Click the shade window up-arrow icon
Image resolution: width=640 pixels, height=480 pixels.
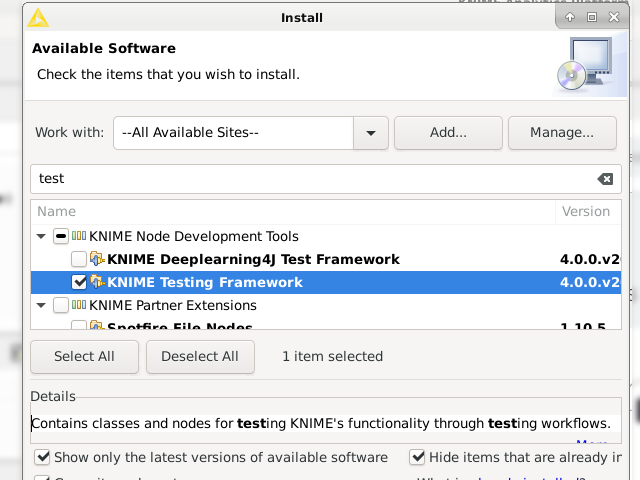point(570,17)
